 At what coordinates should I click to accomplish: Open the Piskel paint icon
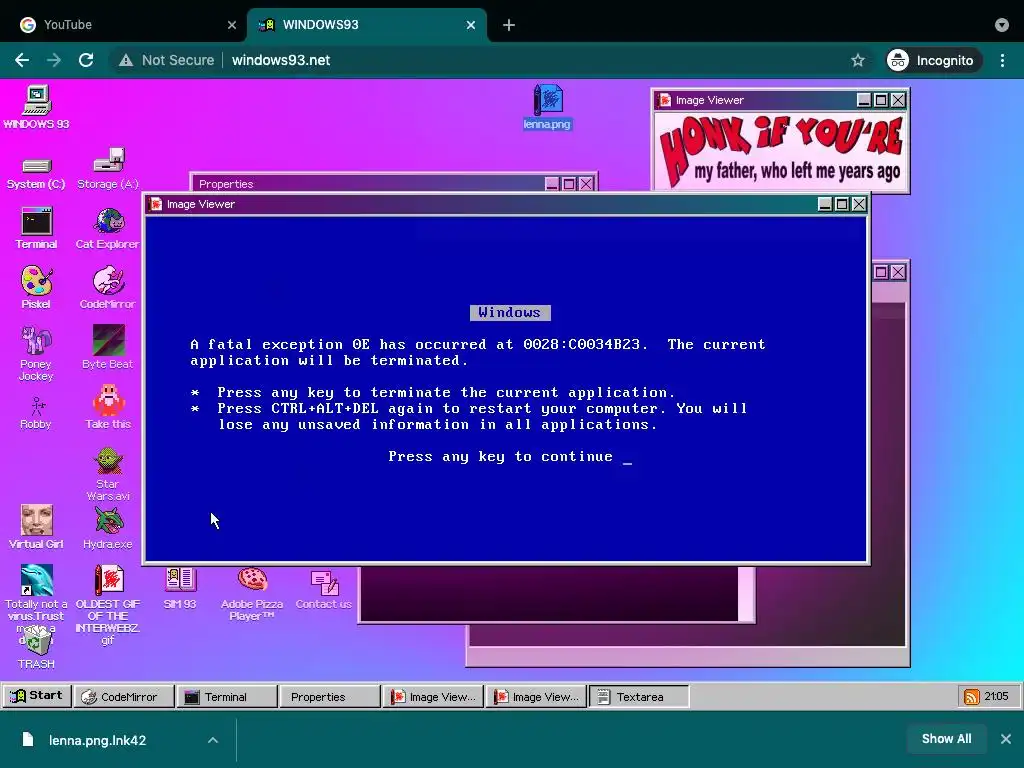pos(36,287)
